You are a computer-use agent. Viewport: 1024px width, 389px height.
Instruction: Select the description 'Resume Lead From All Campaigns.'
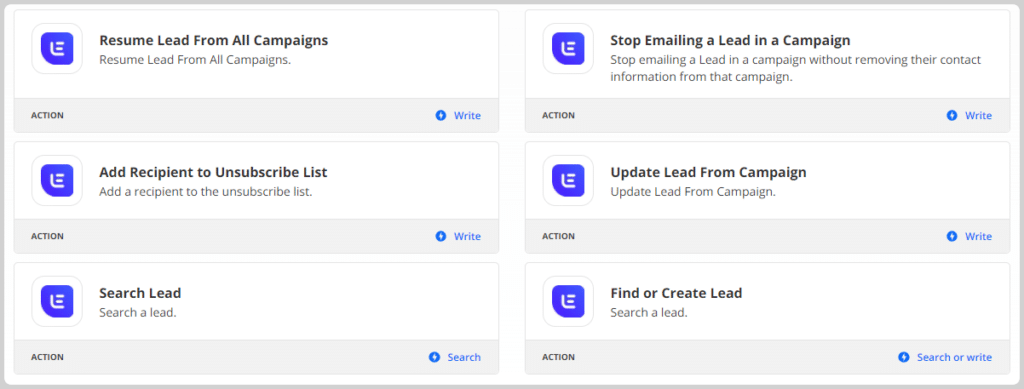point(195,59)
